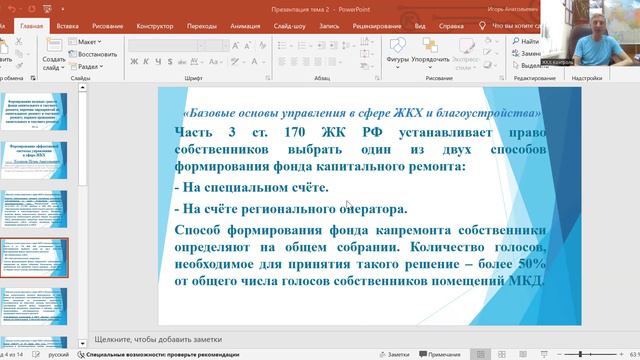Toggle underline Ч formatting
Viewport: 640px width, 360px height.
[158, 62]
